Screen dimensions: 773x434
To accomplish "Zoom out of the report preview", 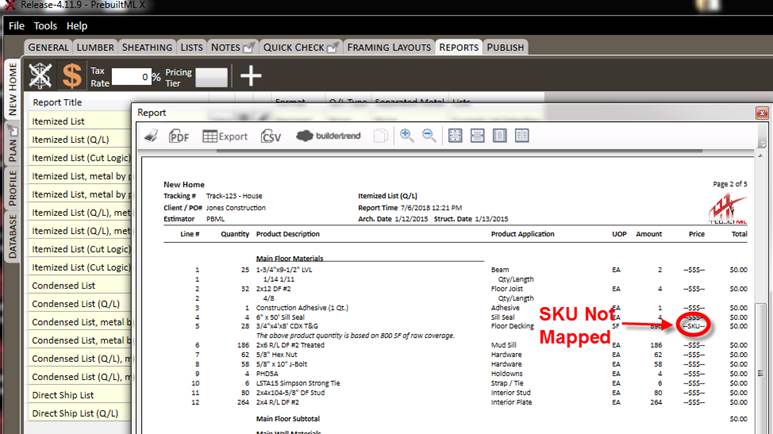I will (x=429, y=136).
